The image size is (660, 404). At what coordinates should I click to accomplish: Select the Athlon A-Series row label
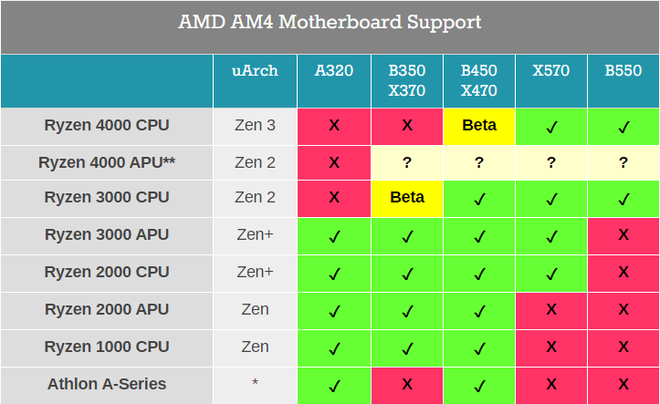pyautogui.click(x=107, y=384)
